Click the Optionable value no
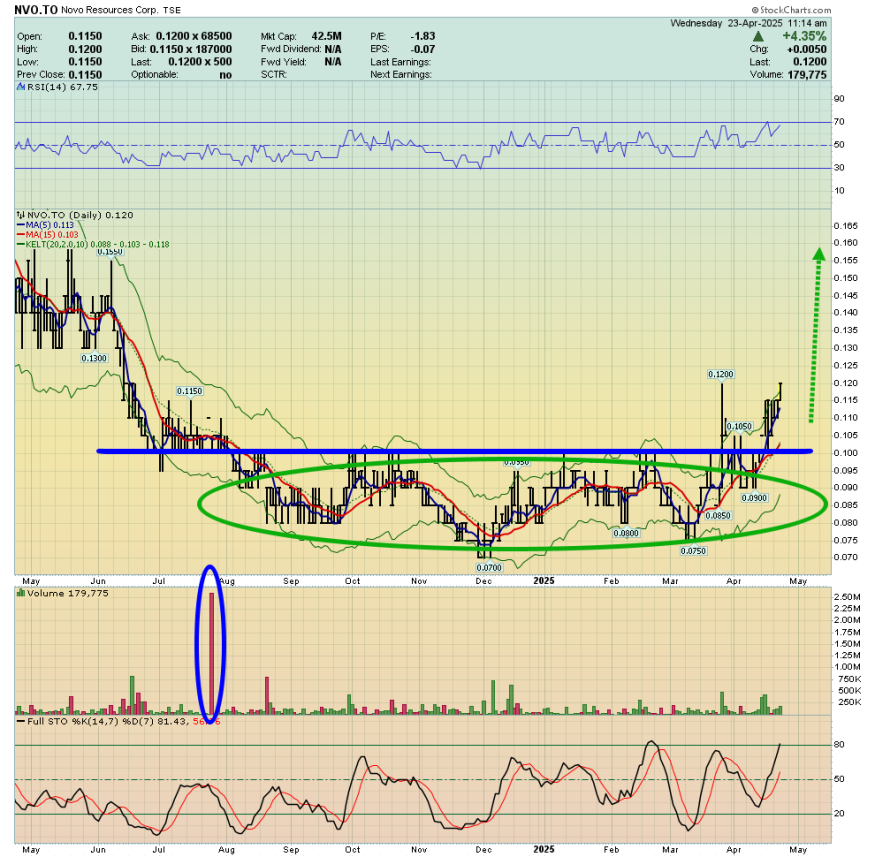This screenshot has height=857, width=875. click(x=225, y=75)
